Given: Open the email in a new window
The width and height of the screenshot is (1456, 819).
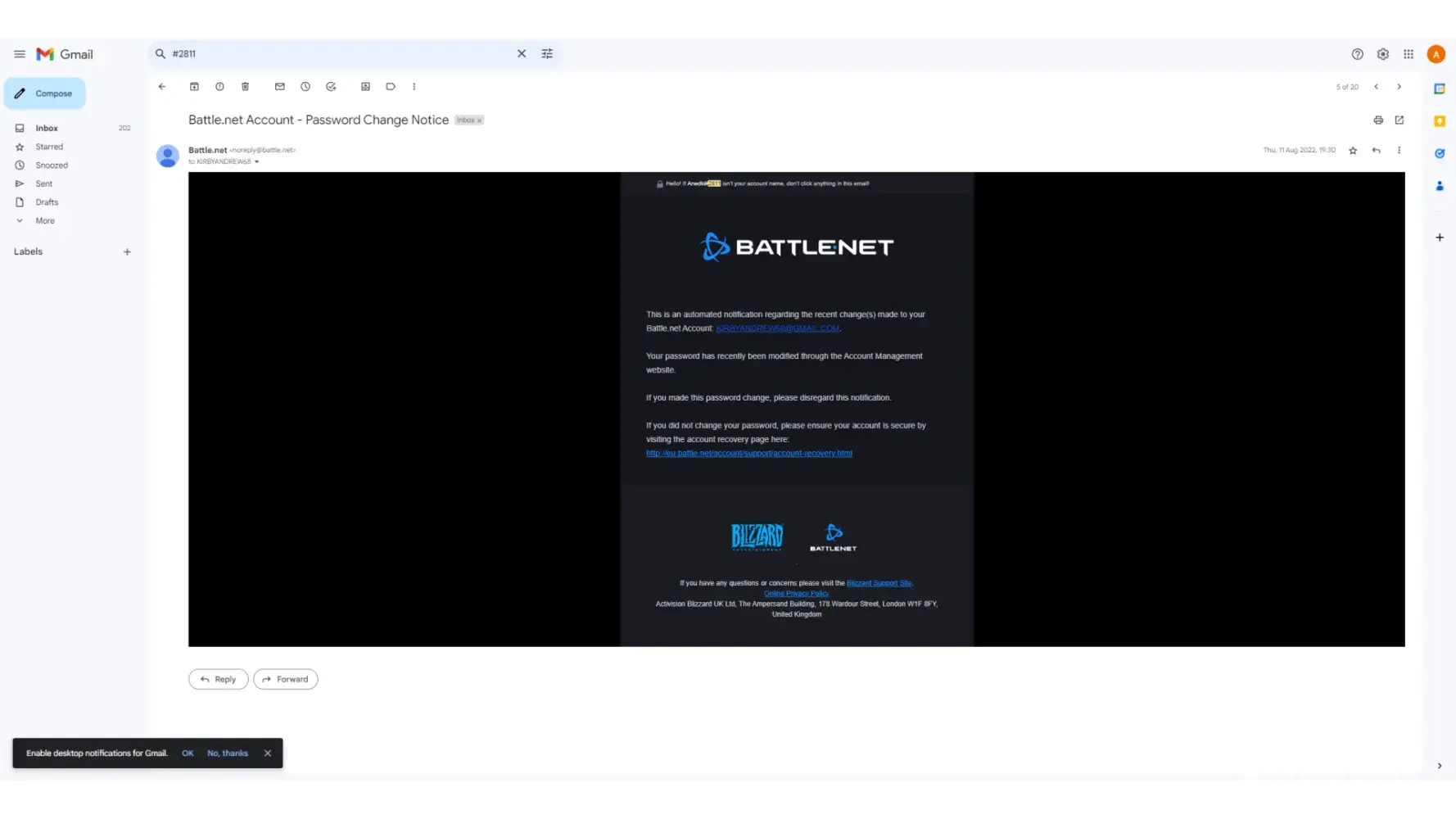Looking at the screenshot, I should pos(1399,120).
